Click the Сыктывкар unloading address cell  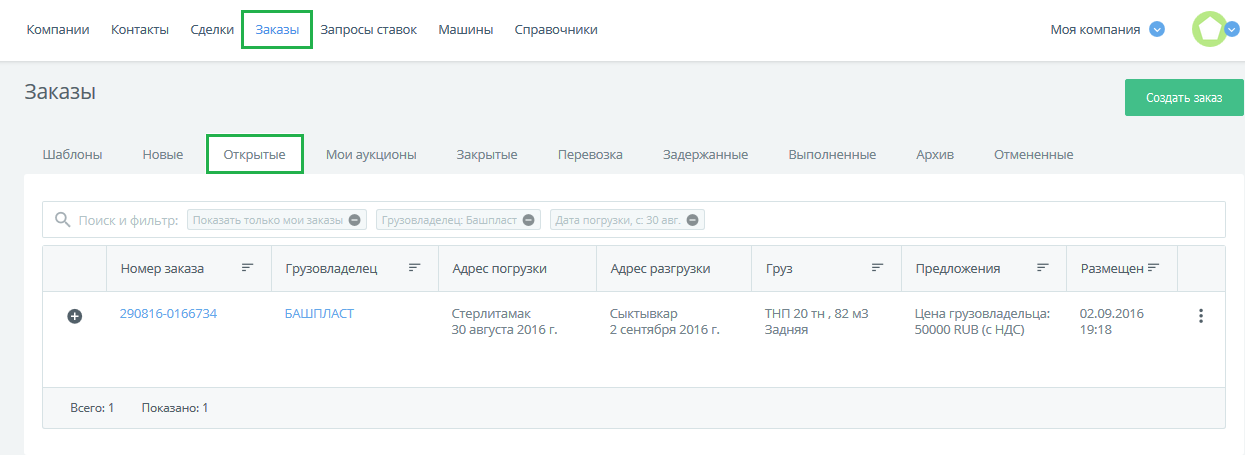(x=664, y=322)
